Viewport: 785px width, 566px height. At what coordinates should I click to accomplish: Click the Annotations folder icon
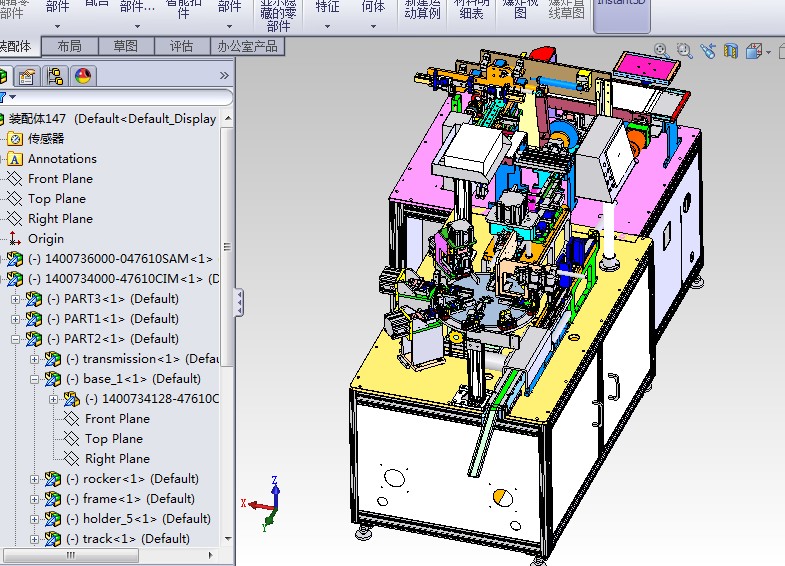[x=15, y=159]
